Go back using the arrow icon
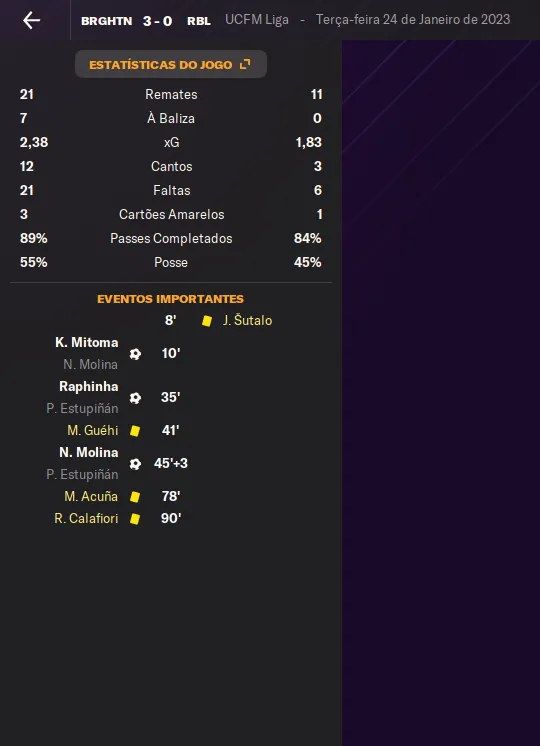Screen dimensions: 540x746 click(x=31, y=20)
